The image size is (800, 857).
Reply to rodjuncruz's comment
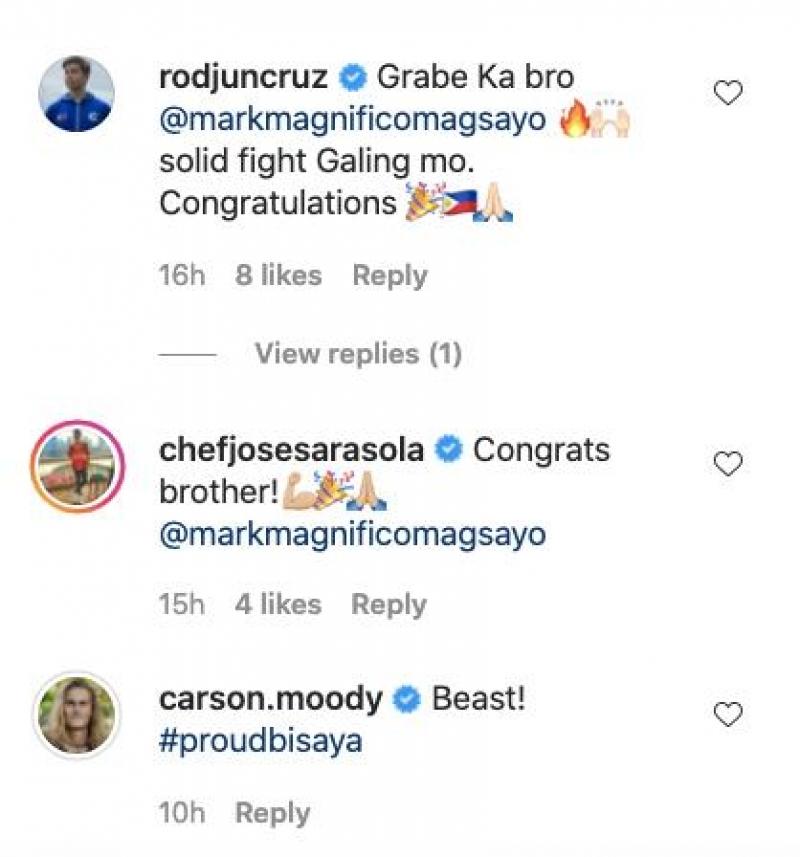tap(391, 275)
